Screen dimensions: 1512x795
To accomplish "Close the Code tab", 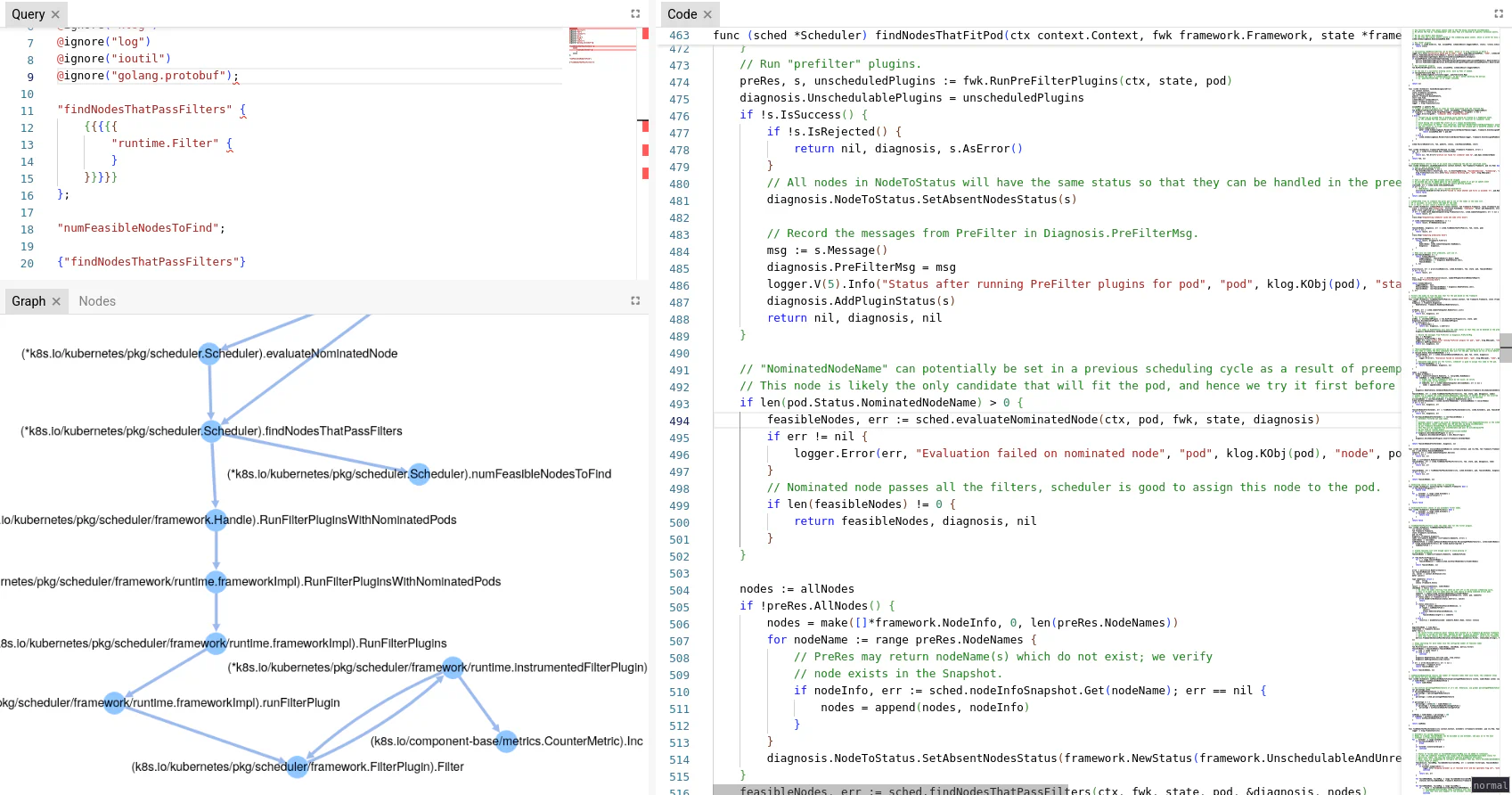I will pyautogui.click(x=707, y=14).
